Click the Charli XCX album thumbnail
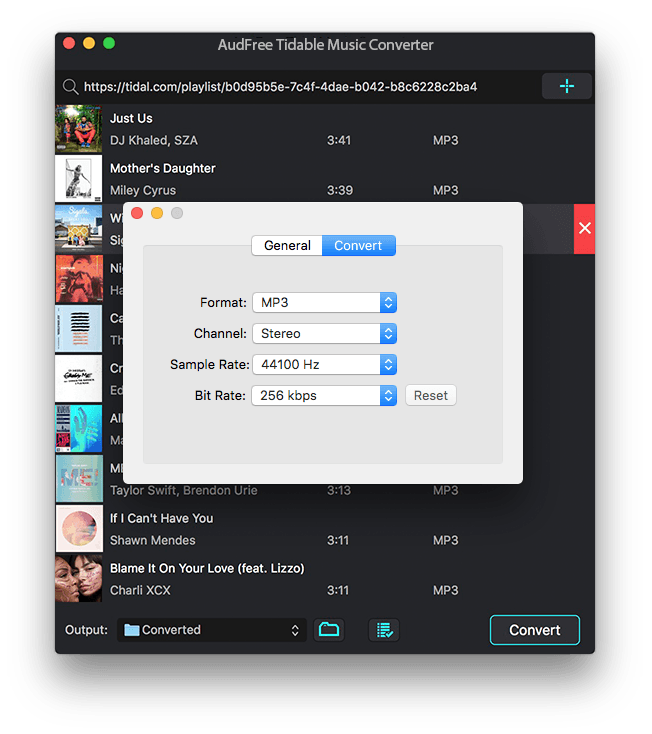 click(79, 578)
